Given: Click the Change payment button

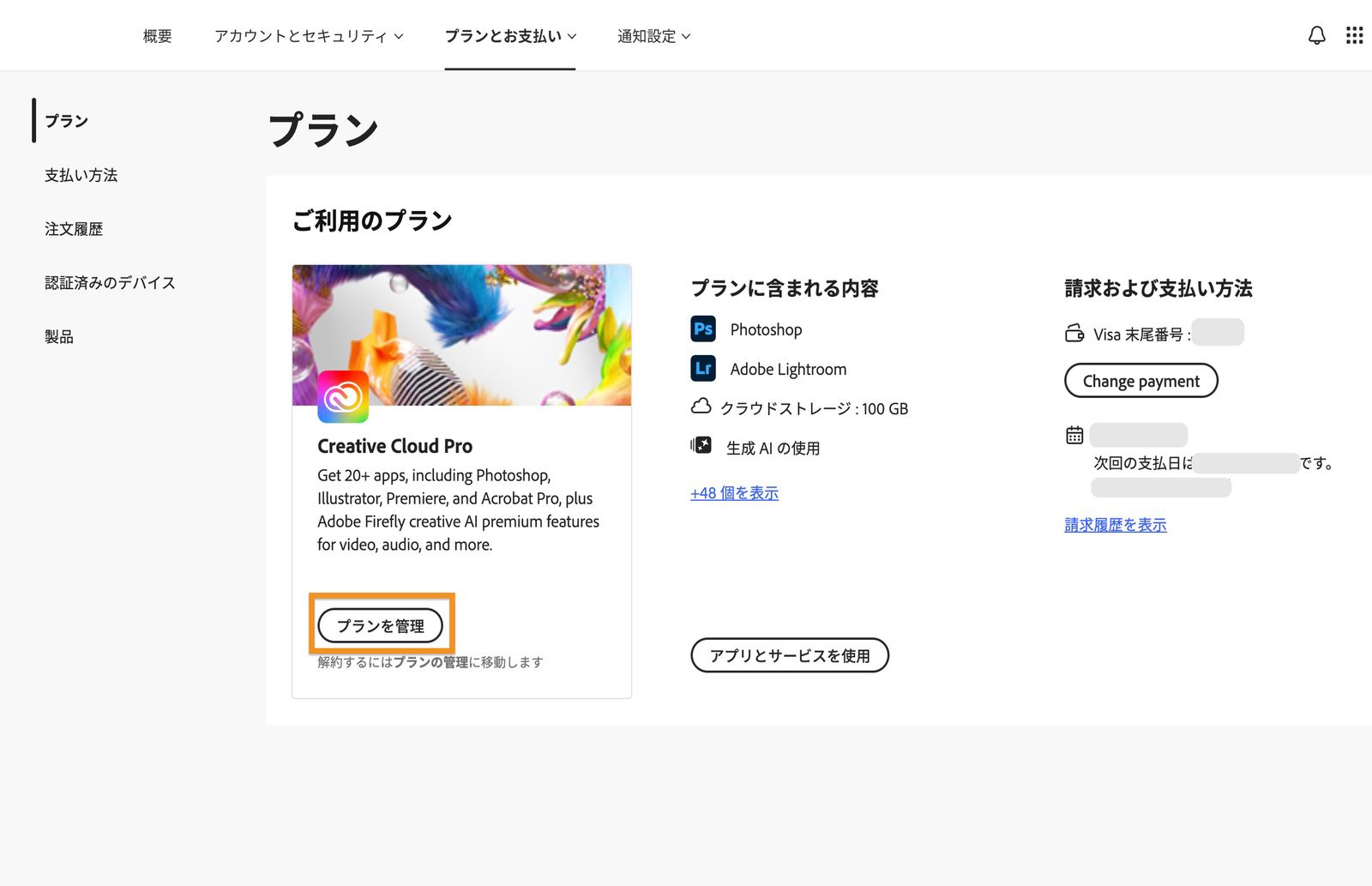Looking at the screenshot, I should coord(1141,381).
